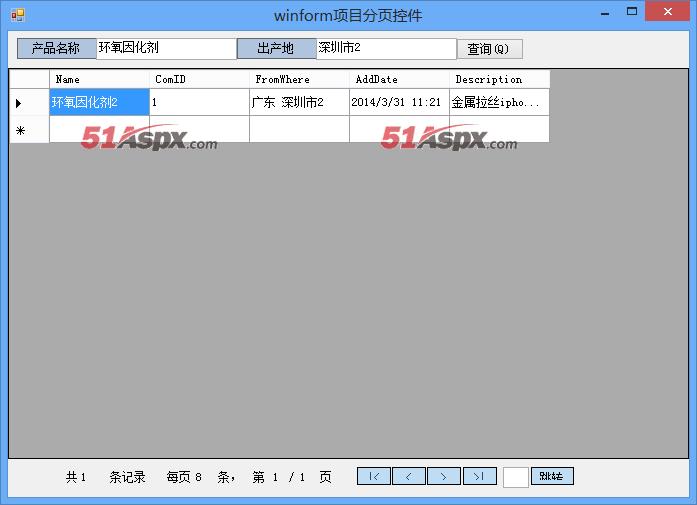Sort by the Name column header
697x505 pixels.
tap(99, 80)
